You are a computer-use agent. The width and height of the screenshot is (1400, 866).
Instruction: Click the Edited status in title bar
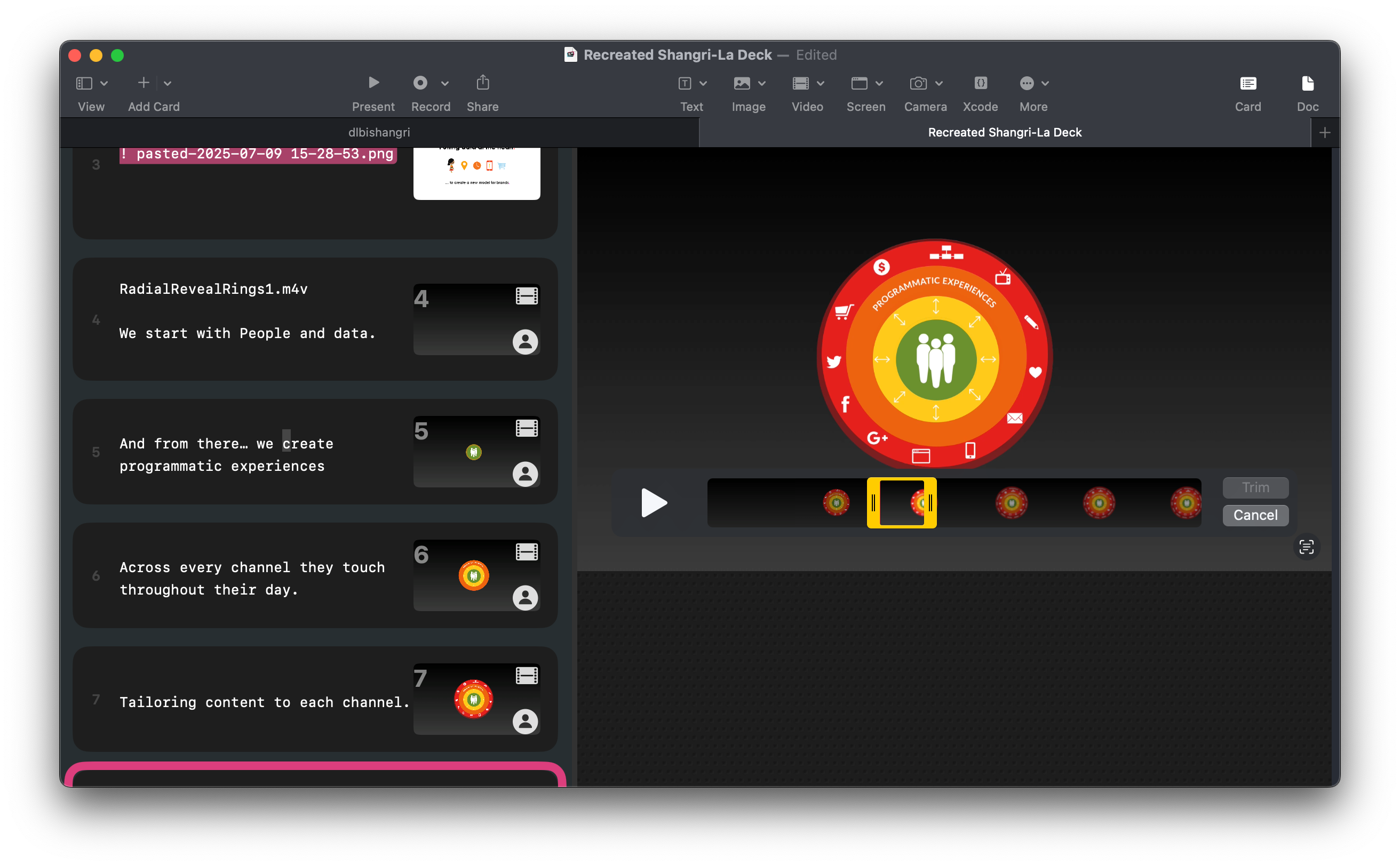click(816, 55)
